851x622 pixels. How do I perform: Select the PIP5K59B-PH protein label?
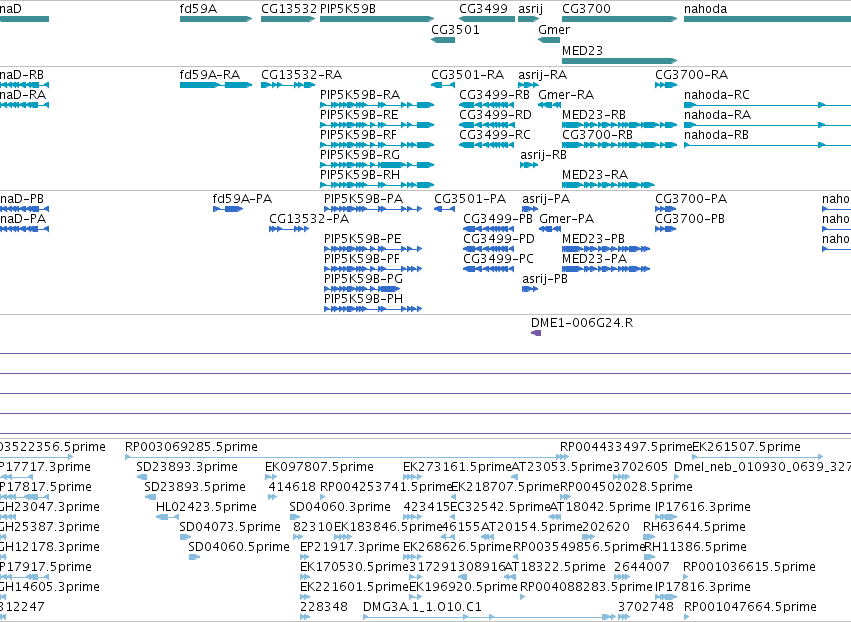coord(364,299)
